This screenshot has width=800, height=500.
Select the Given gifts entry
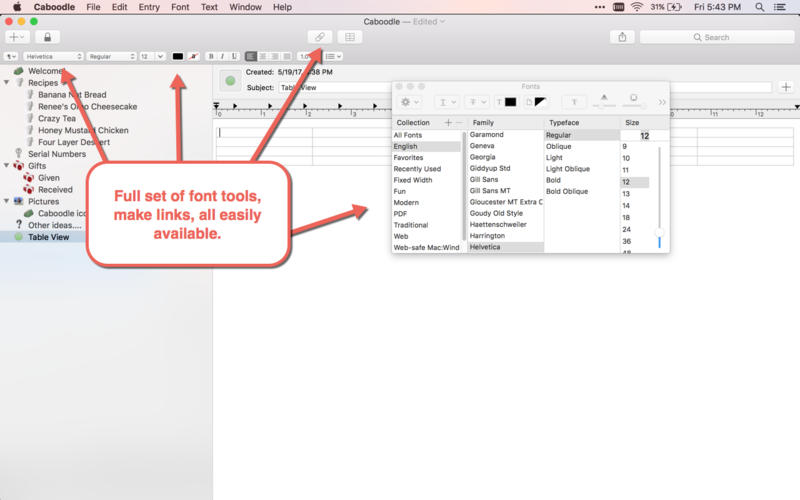click(48, 178)
